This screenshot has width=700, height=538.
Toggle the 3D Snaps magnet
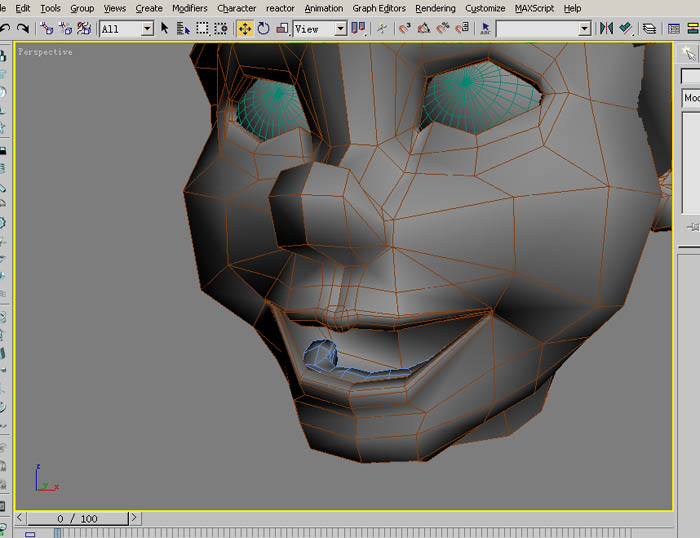click(404, 29)
